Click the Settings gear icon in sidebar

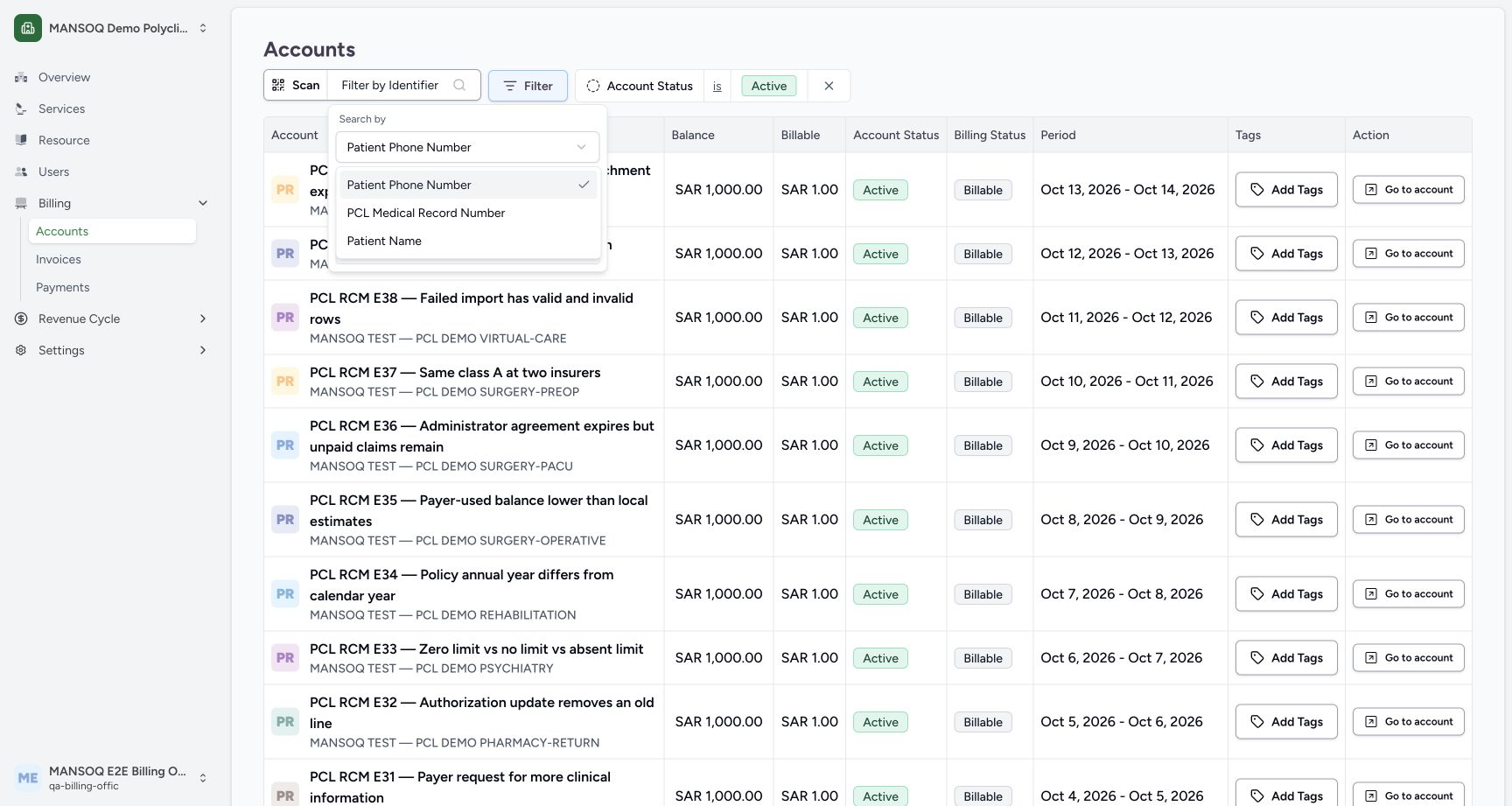(x=21, y=350)
